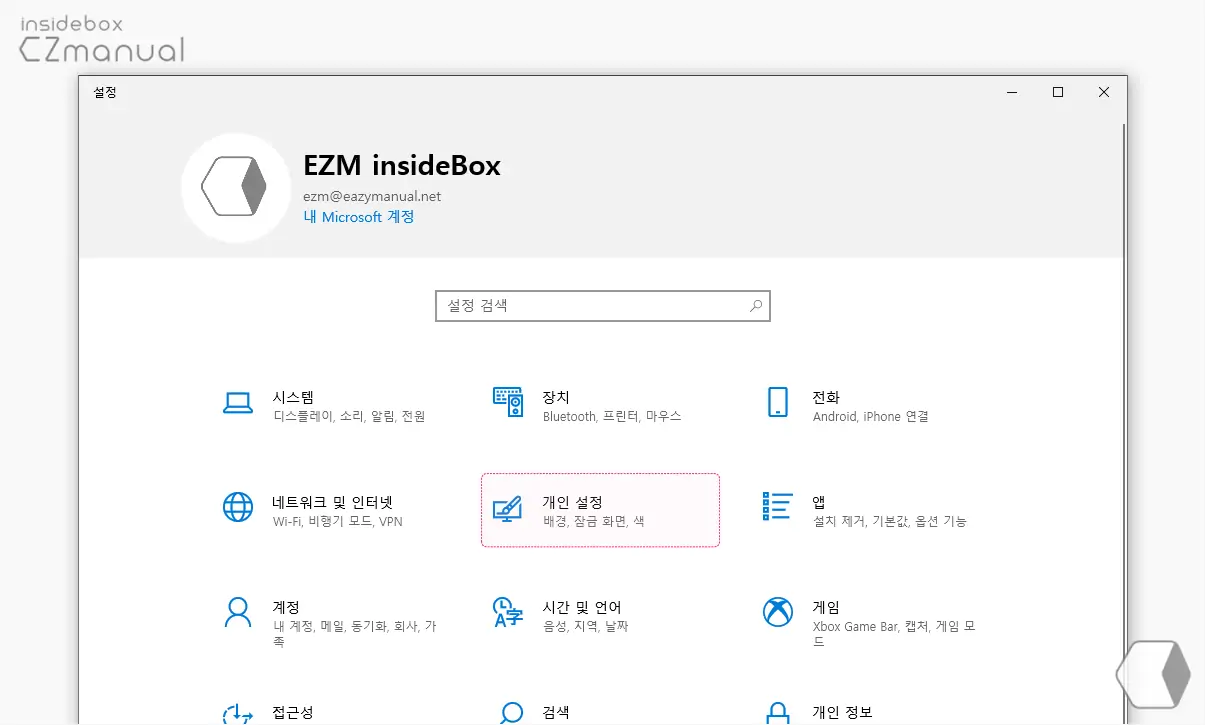Screen dimensions: 1205x725
Task: Select the EZM insideBox profile avatar
Action: (x=236, y=187)
